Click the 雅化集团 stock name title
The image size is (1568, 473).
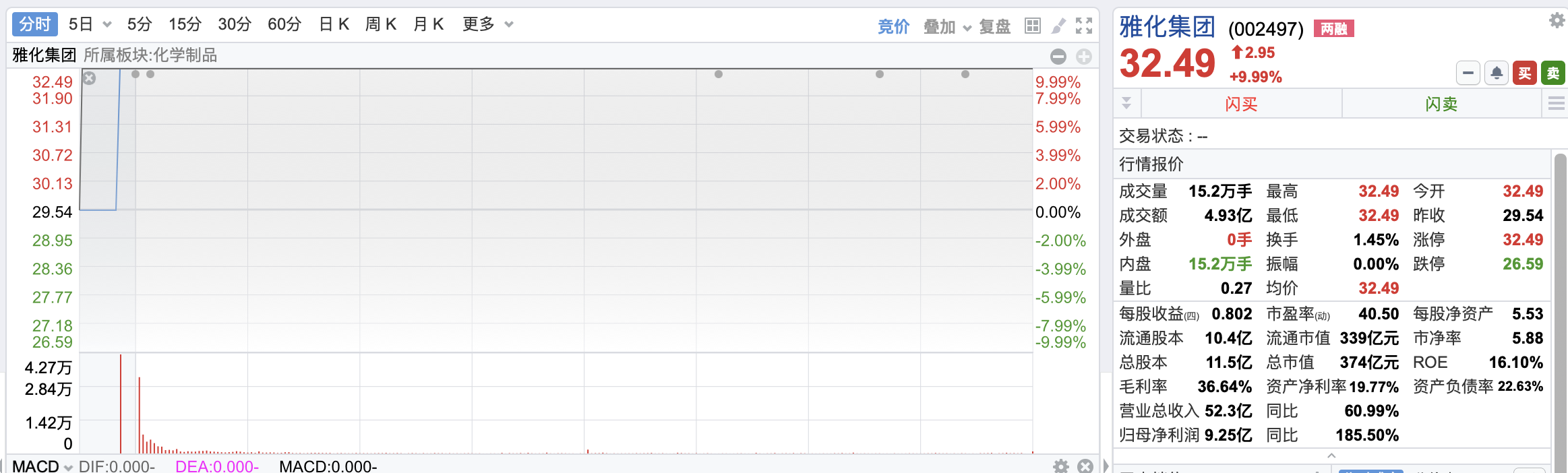coord(1167,27)
